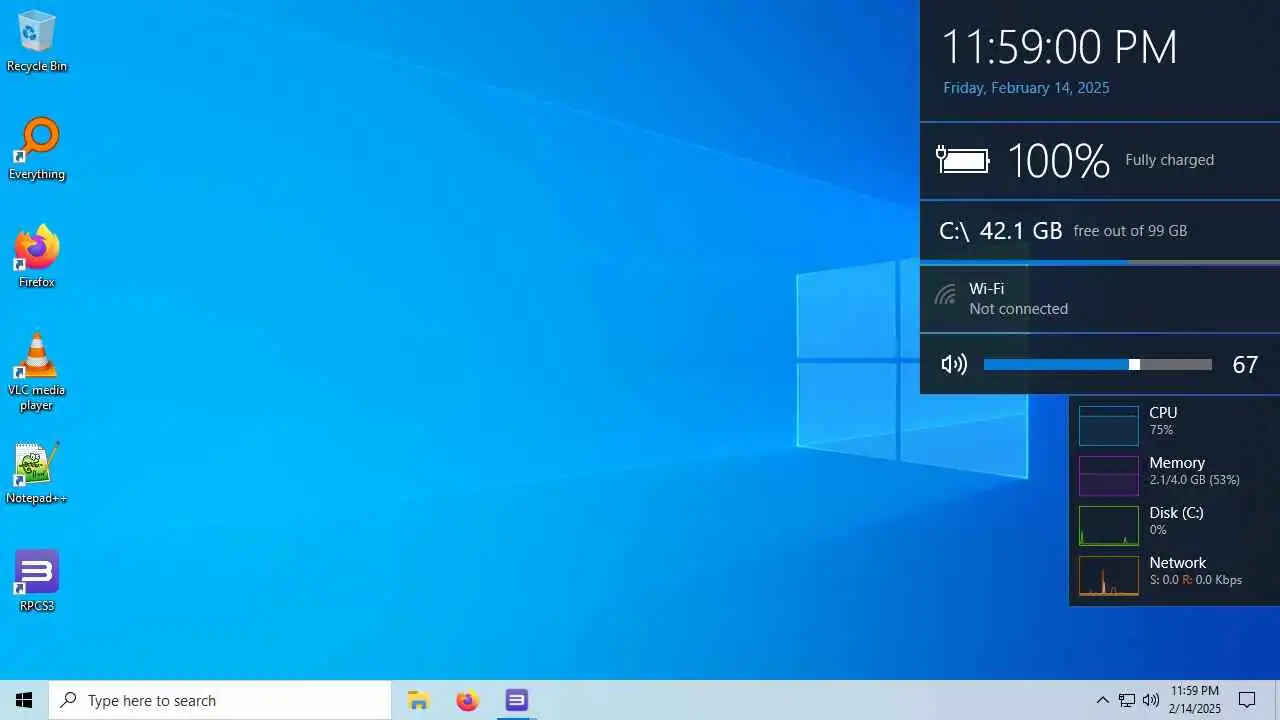
Task: Open File Explorer from the taskbar
Action: (x=418, y=700)
